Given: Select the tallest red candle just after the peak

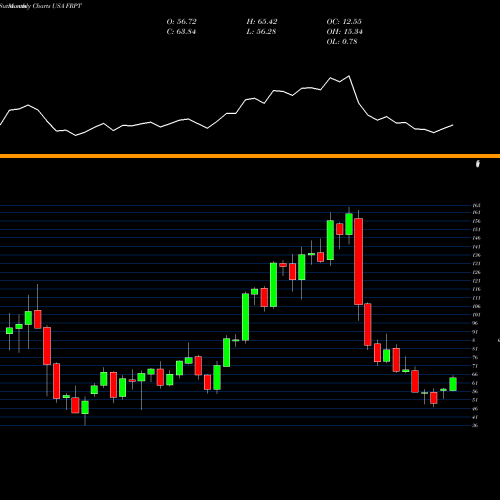Looking at the screenshot, I should point(358,261).
